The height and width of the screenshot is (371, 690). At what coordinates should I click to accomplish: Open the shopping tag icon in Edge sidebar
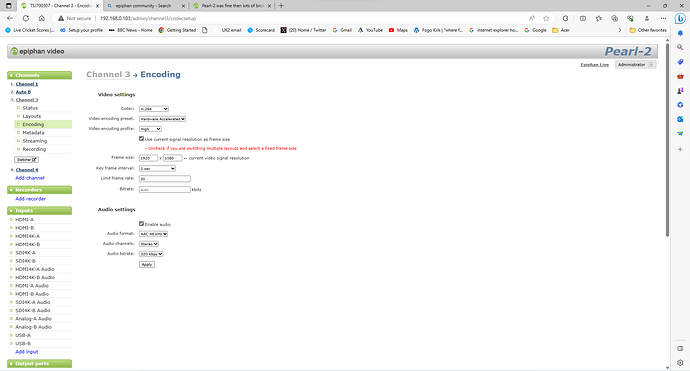(680, 62)
